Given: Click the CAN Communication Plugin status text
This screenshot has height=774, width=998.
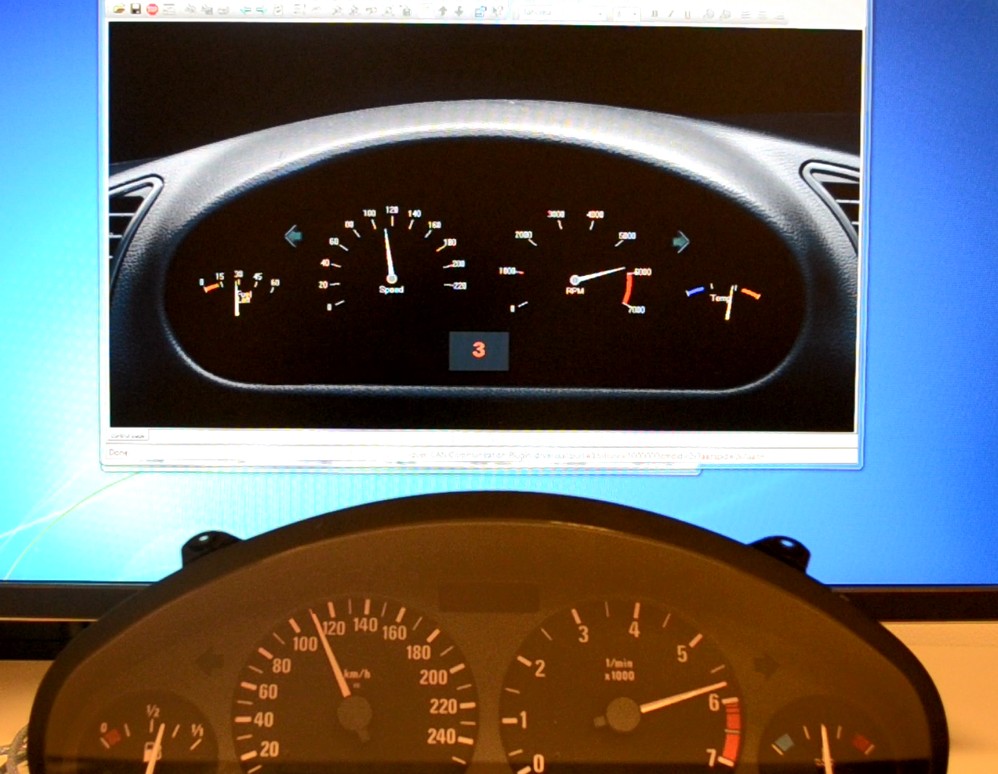Looking at the screenshot, I should coord(588,456).
